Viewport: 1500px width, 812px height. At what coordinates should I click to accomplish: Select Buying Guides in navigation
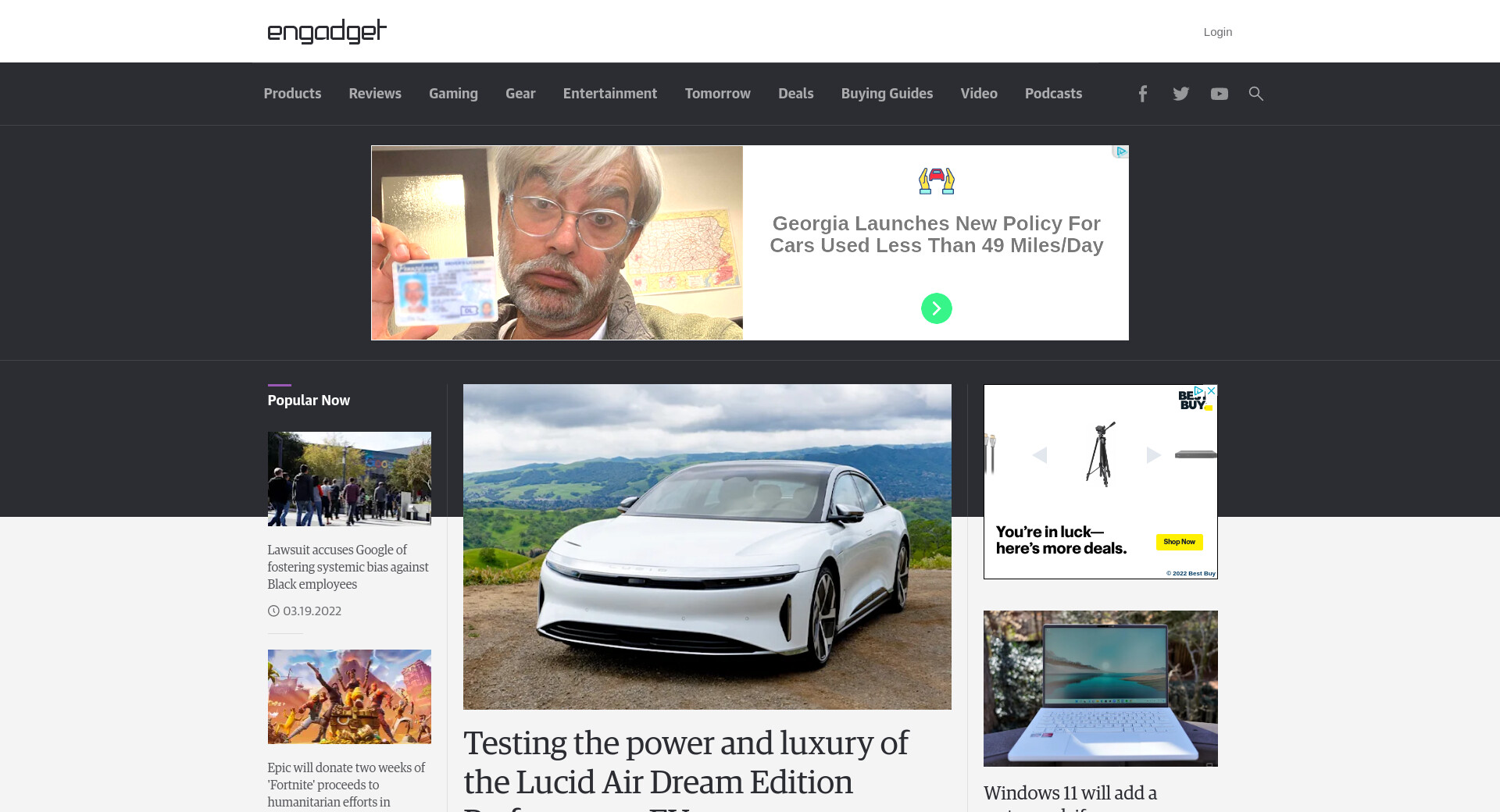tap(887, 94)
